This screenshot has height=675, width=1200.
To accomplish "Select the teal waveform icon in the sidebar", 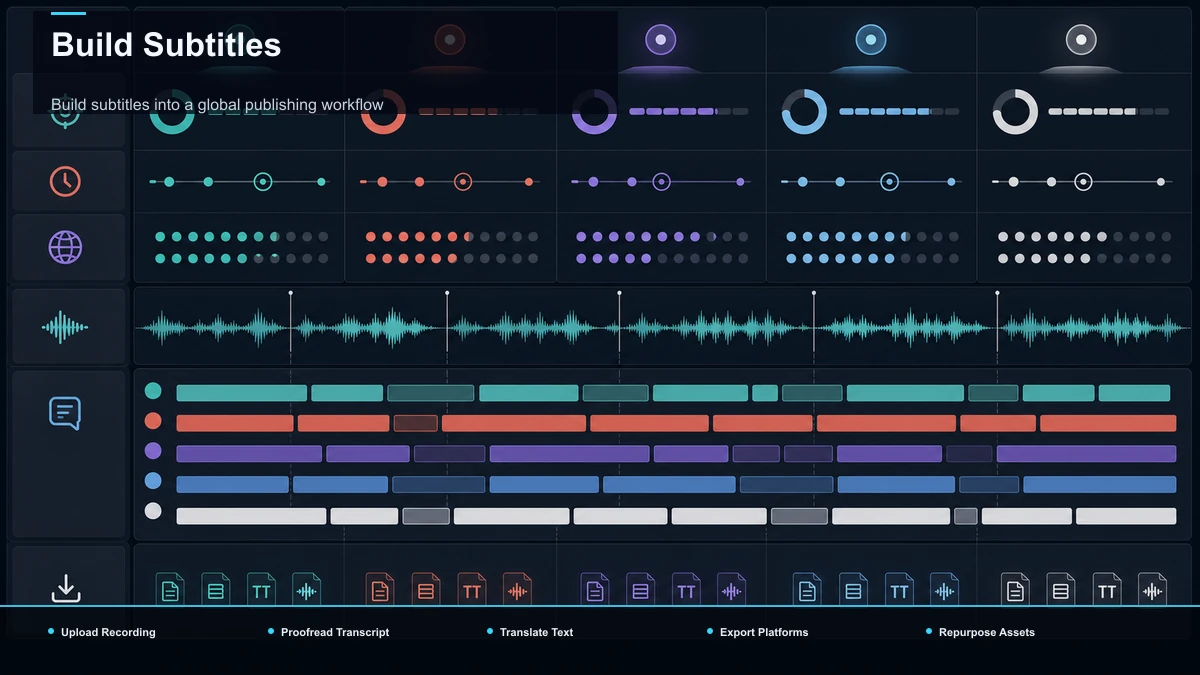I will pos(65,327).
